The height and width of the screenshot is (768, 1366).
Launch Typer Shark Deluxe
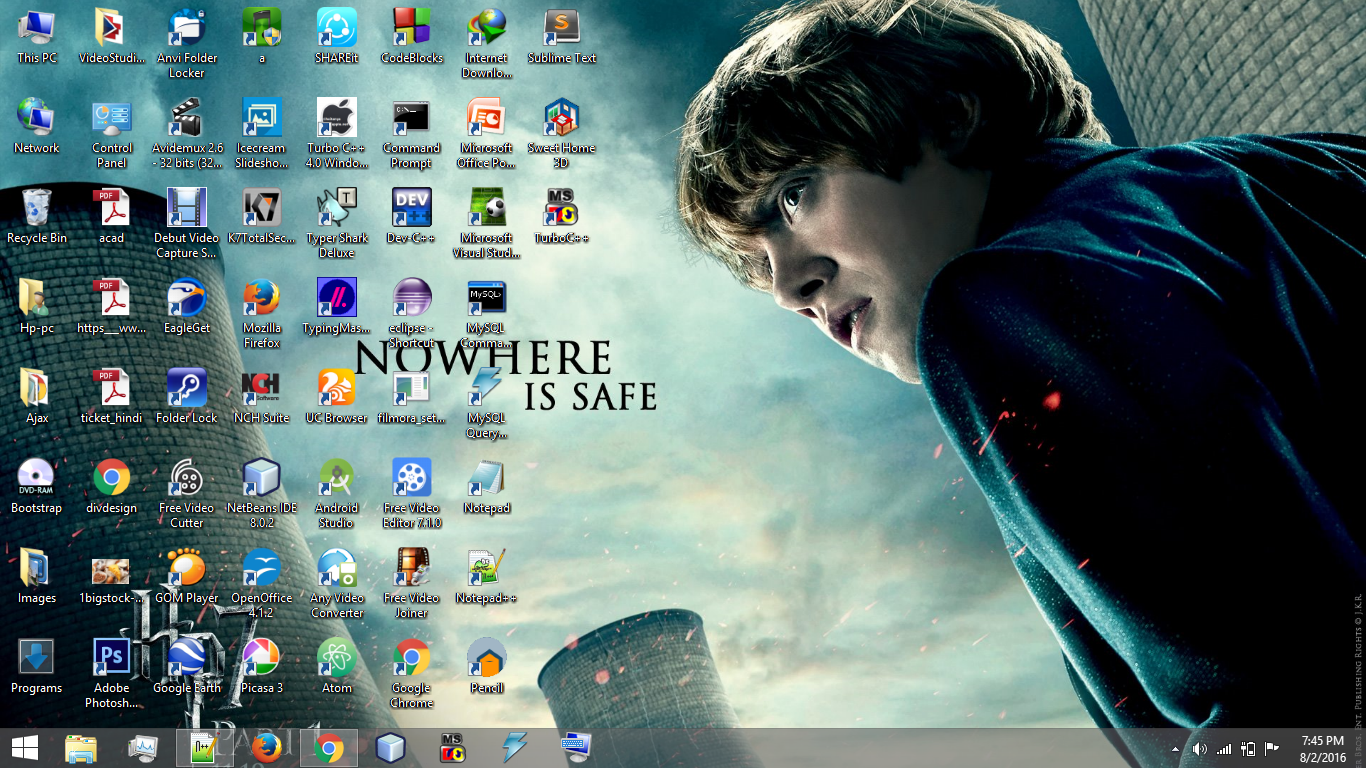point(337,224)
